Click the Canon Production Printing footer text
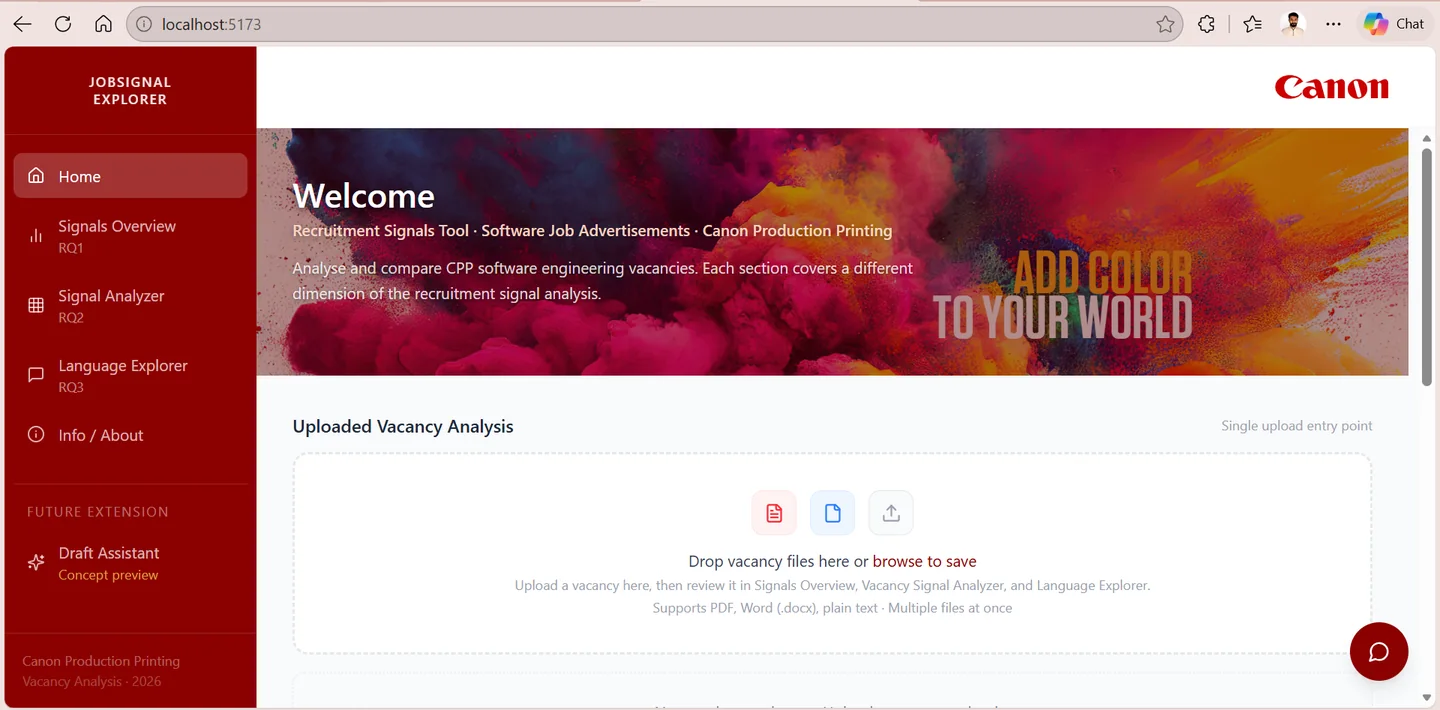Viewport: 1440px width, 710px height. click(x=101, y=661)
